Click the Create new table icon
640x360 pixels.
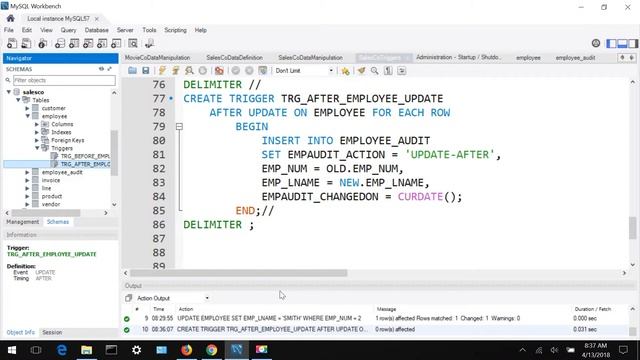tap(74, 43)
